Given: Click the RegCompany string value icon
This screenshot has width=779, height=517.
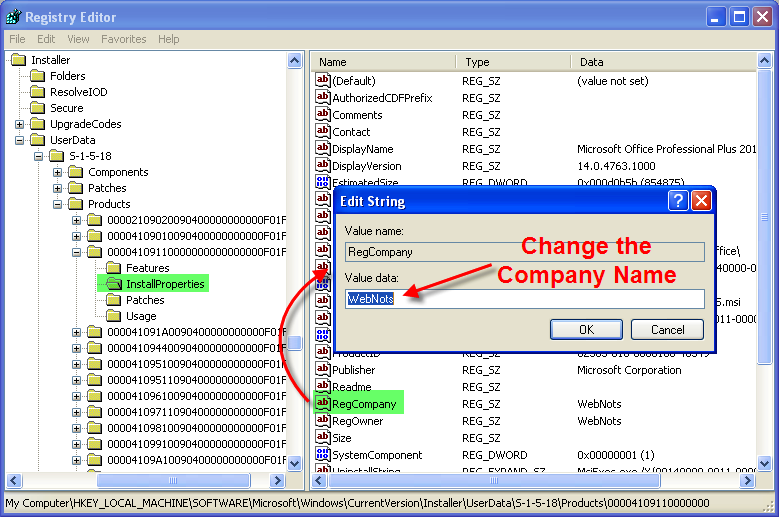Looking at the screenshot, I should (x=323, y=403).
